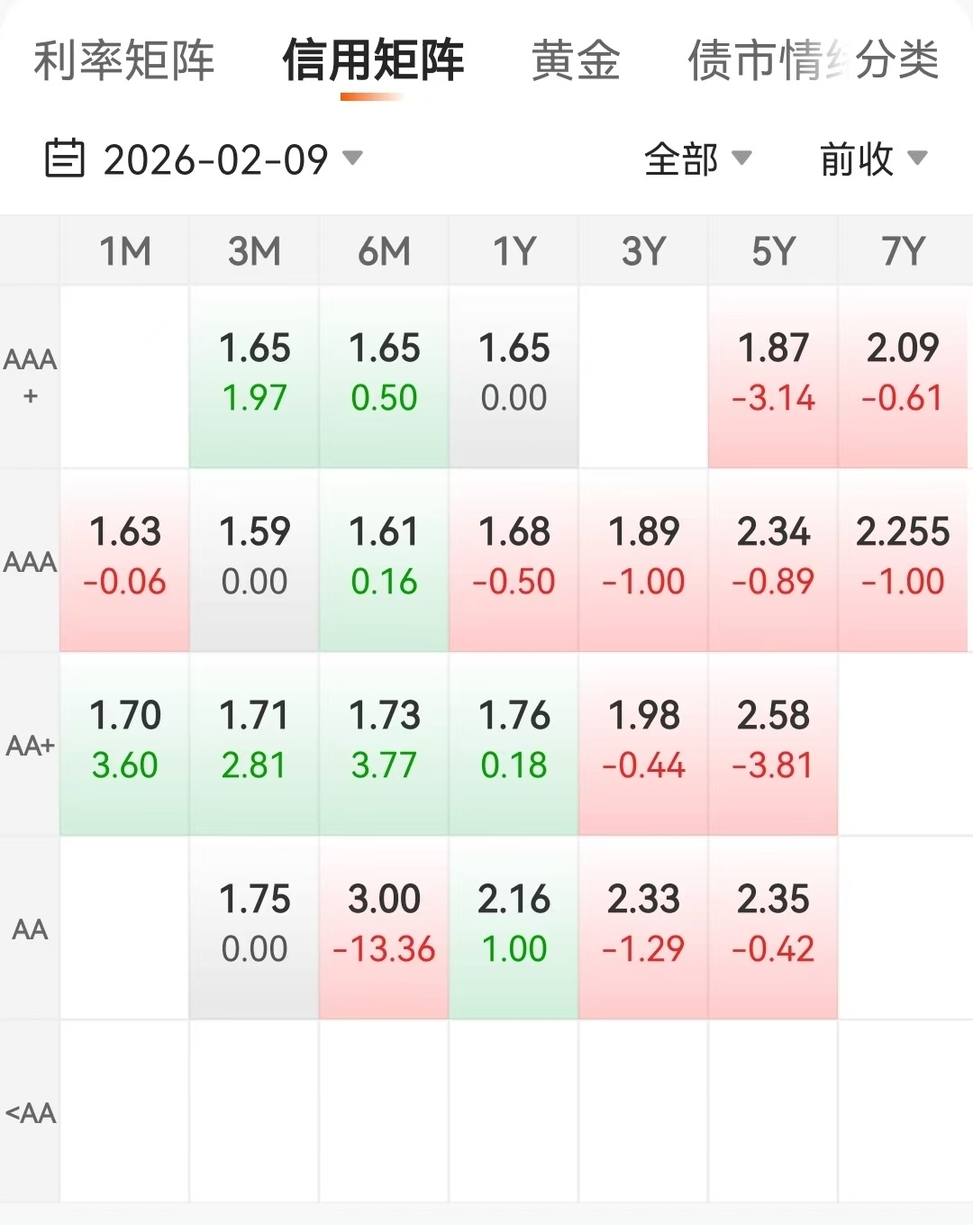973x1232 pixels.
Task: Open the AA 6M cell showing 3.00
Action: pos(385,923)
